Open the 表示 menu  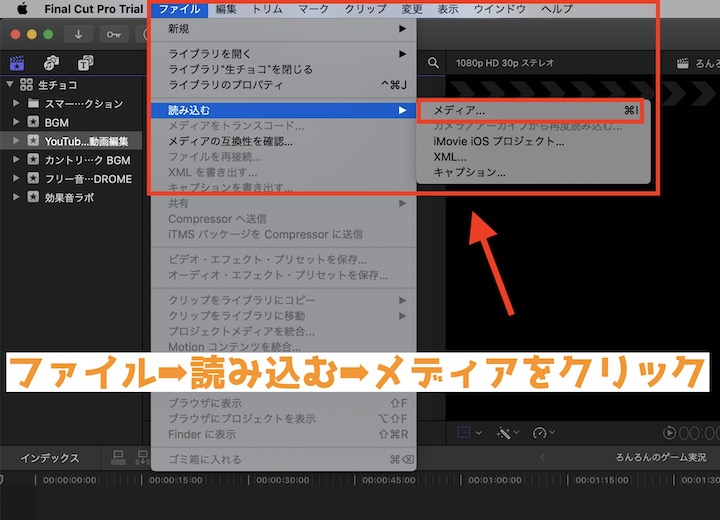coord(448,9)
